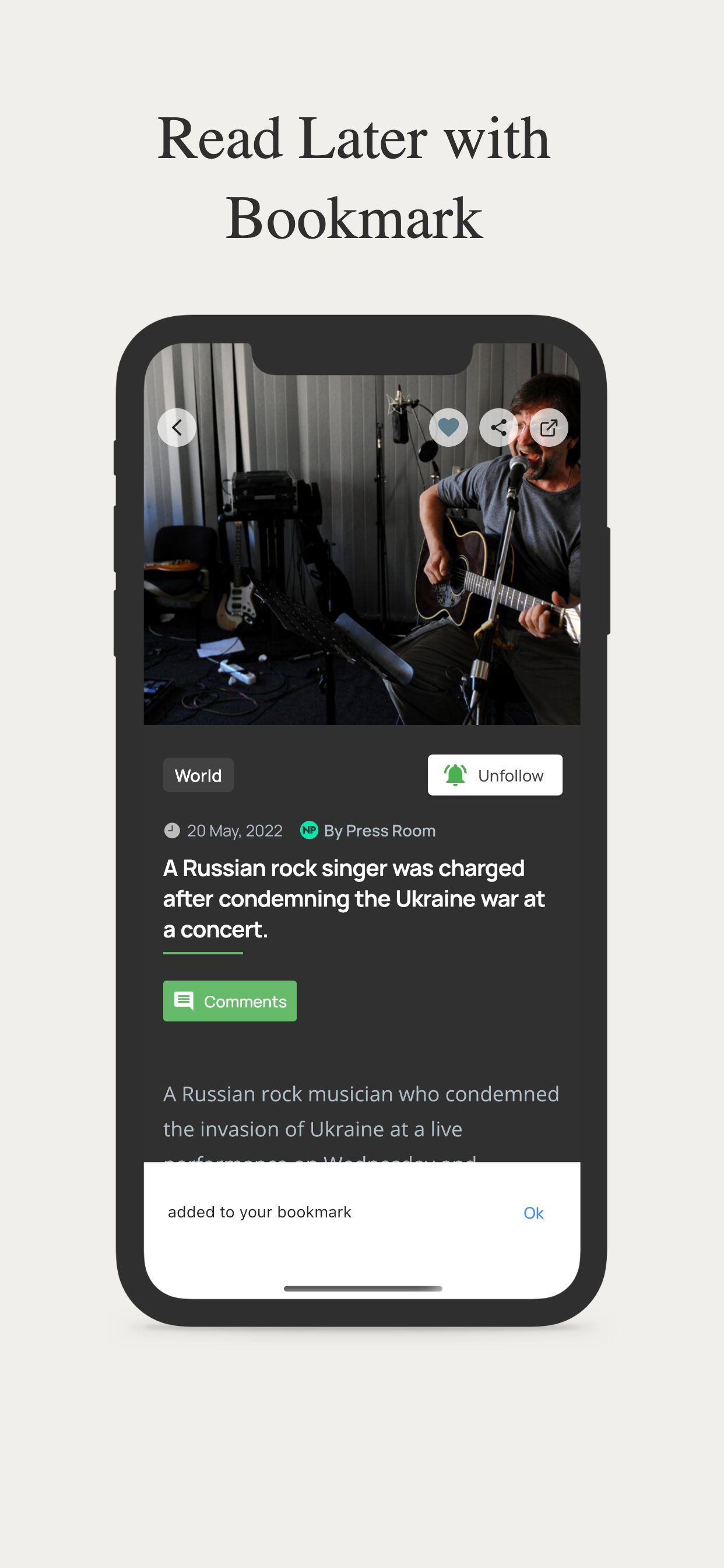Open article in external browser icon

click(x=549, y=428)
